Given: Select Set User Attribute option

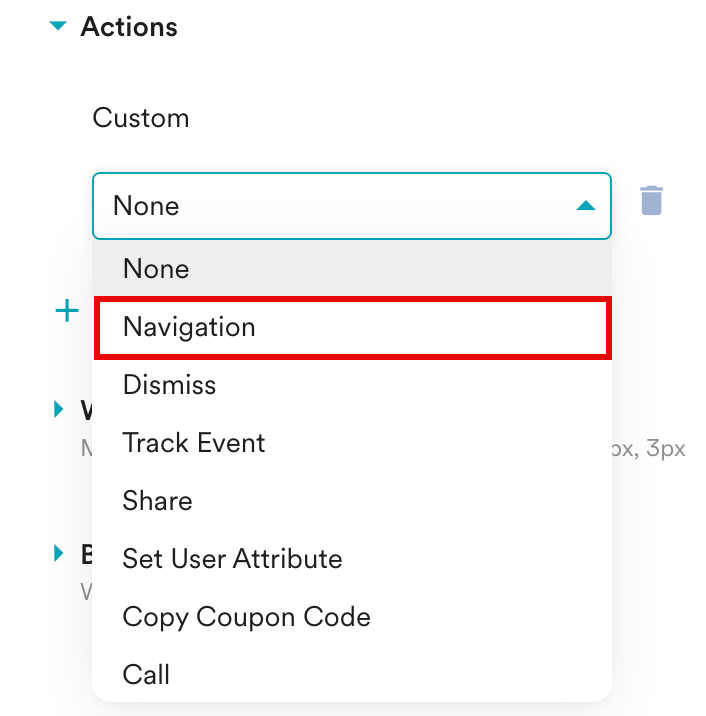Looking at the screenshot, I should click(232, 559).
